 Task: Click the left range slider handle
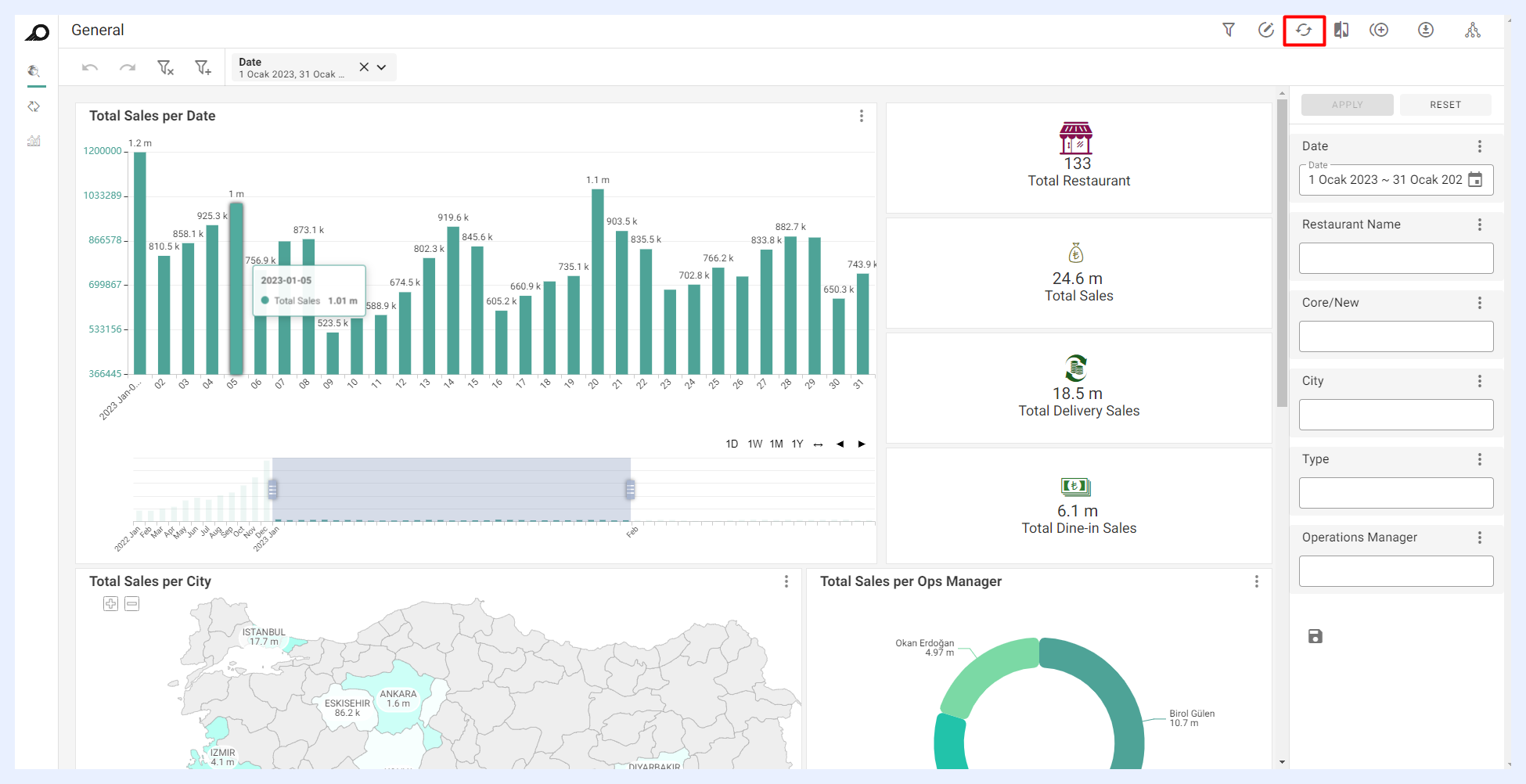click(x=272, y=490)
